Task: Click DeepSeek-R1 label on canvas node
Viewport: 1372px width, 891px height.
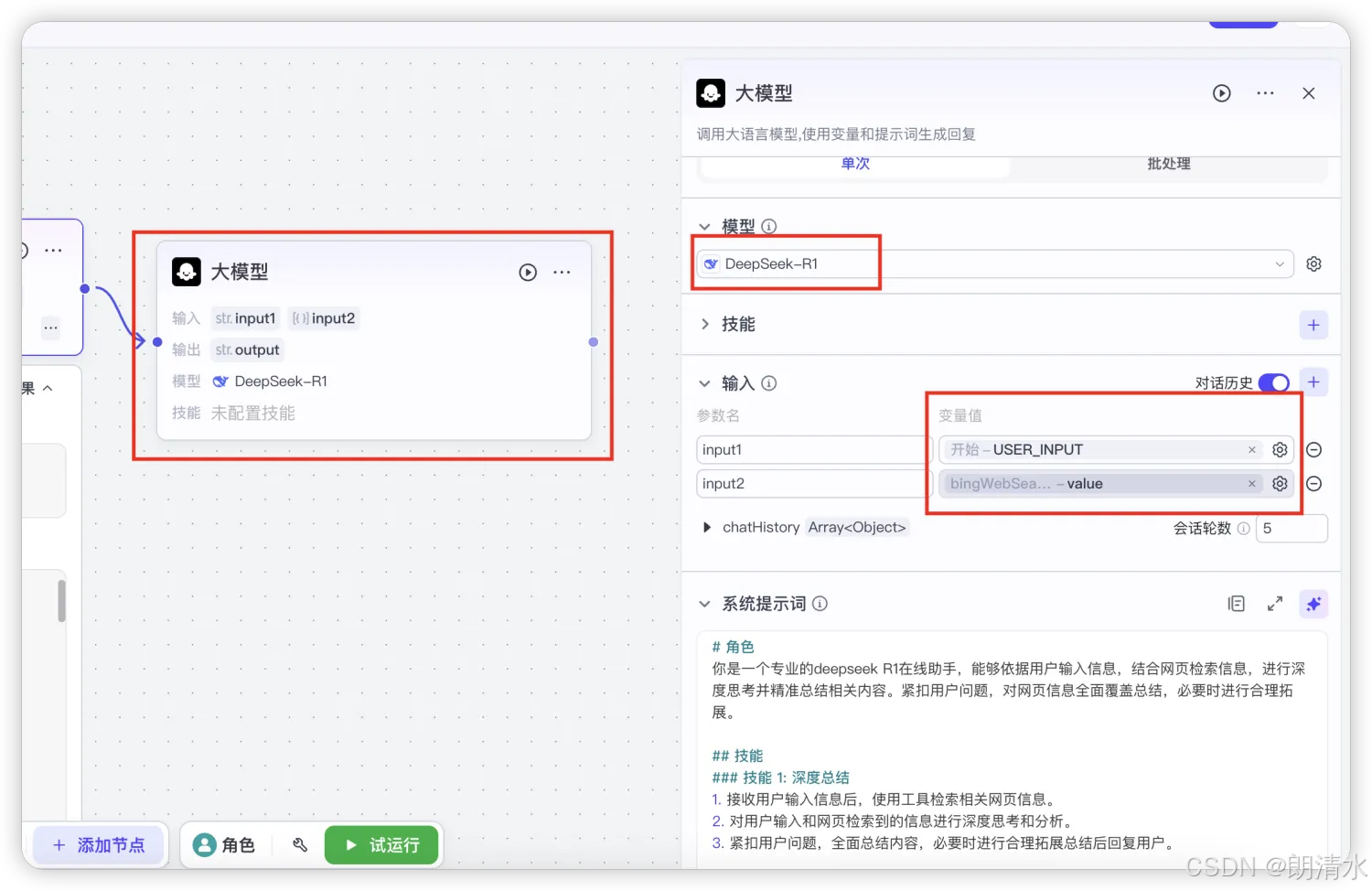Action: click(x=281, y=381)
